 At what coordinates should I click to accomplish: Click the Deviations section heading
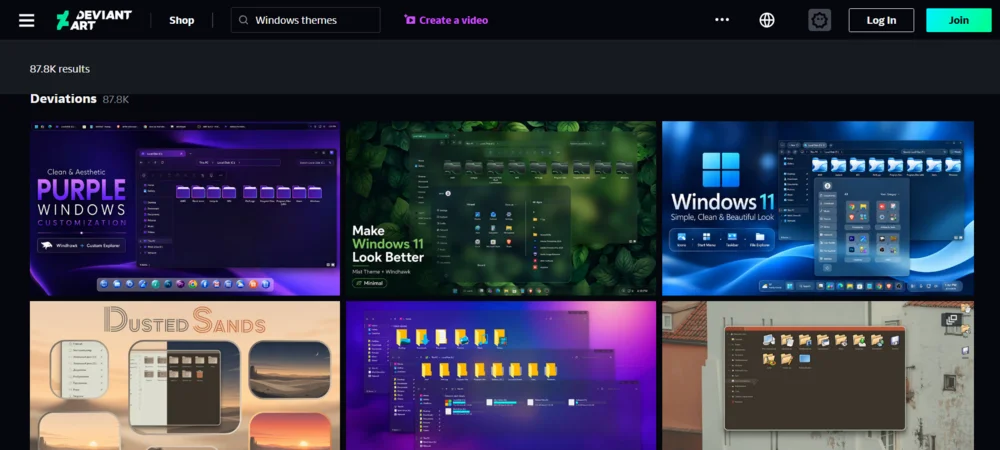pos(63,99)
